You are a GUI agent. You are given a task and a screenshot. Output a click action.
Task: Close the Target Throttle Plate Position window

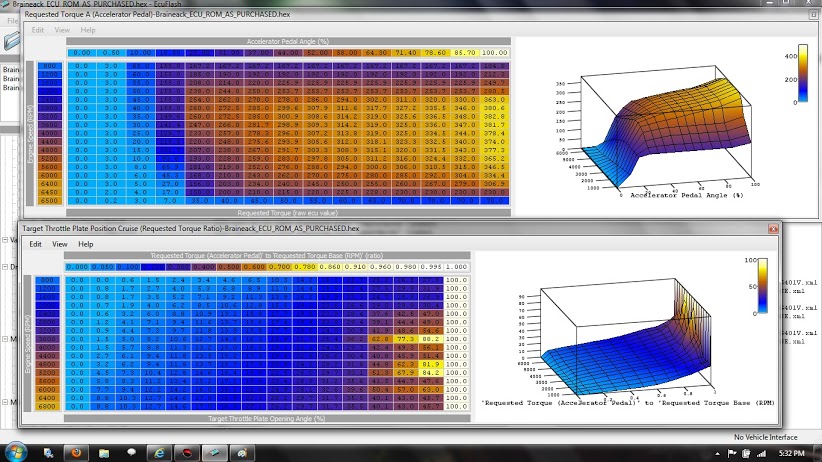click(x=773, y=228)
